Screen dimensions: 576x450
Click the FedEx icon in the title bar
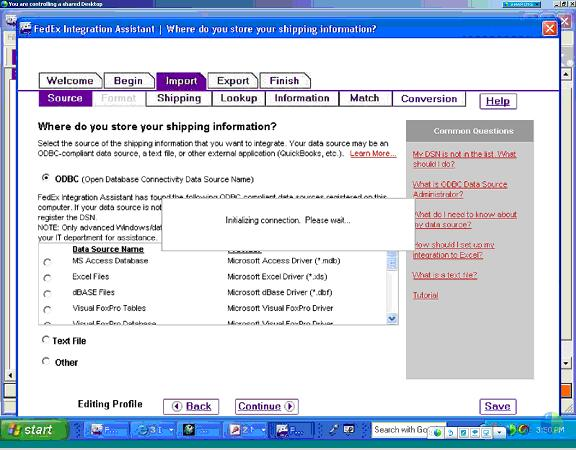click(26, 29)
